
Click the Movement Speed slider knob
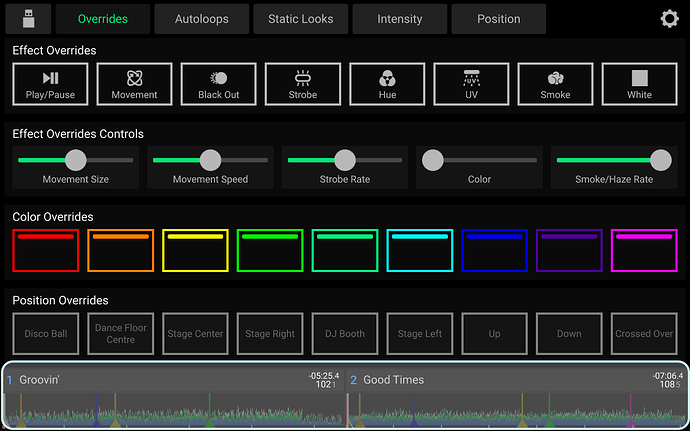click(210, 160)
